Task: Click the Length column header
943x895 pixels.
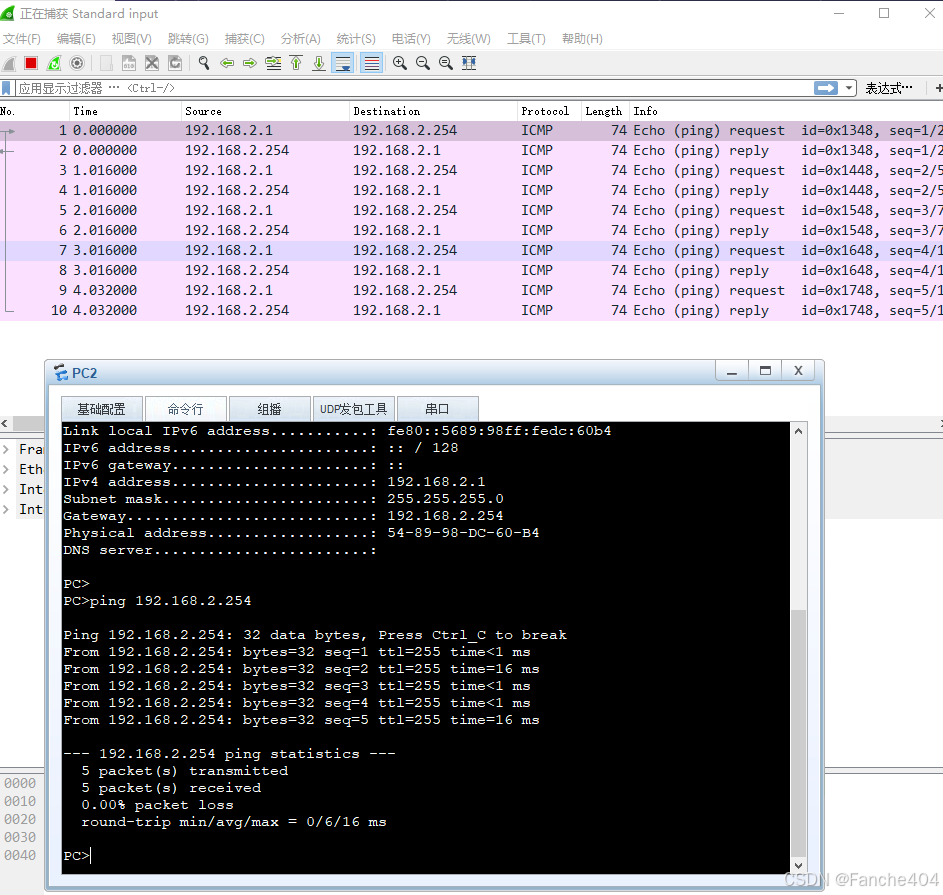Action: pyautogui.click(x=606, y=111)
